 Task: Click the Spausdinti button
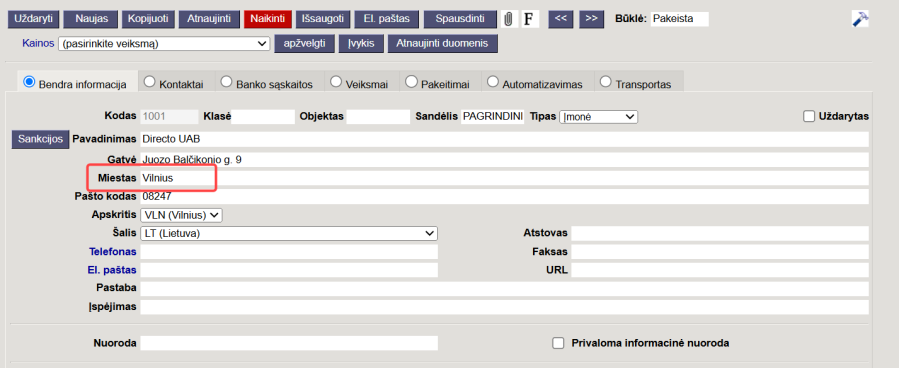tap(460, 19)
